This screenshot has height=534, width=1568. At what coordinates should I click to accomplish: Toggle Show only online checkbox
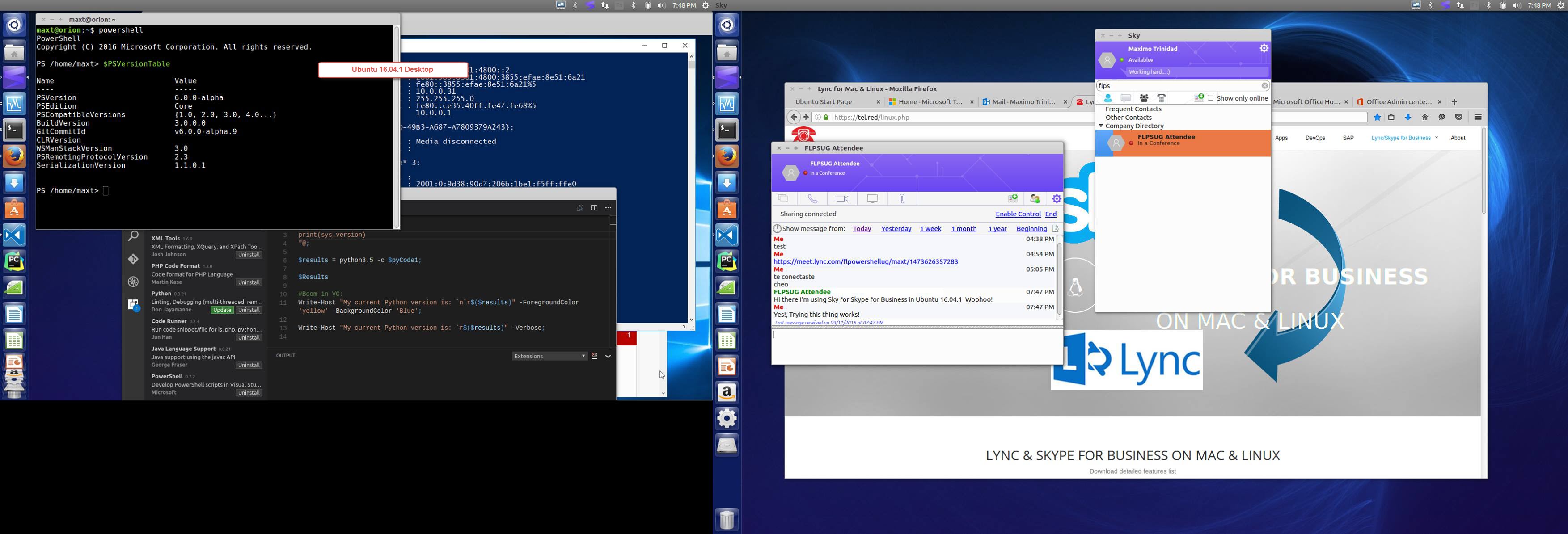pos(1210,98)
